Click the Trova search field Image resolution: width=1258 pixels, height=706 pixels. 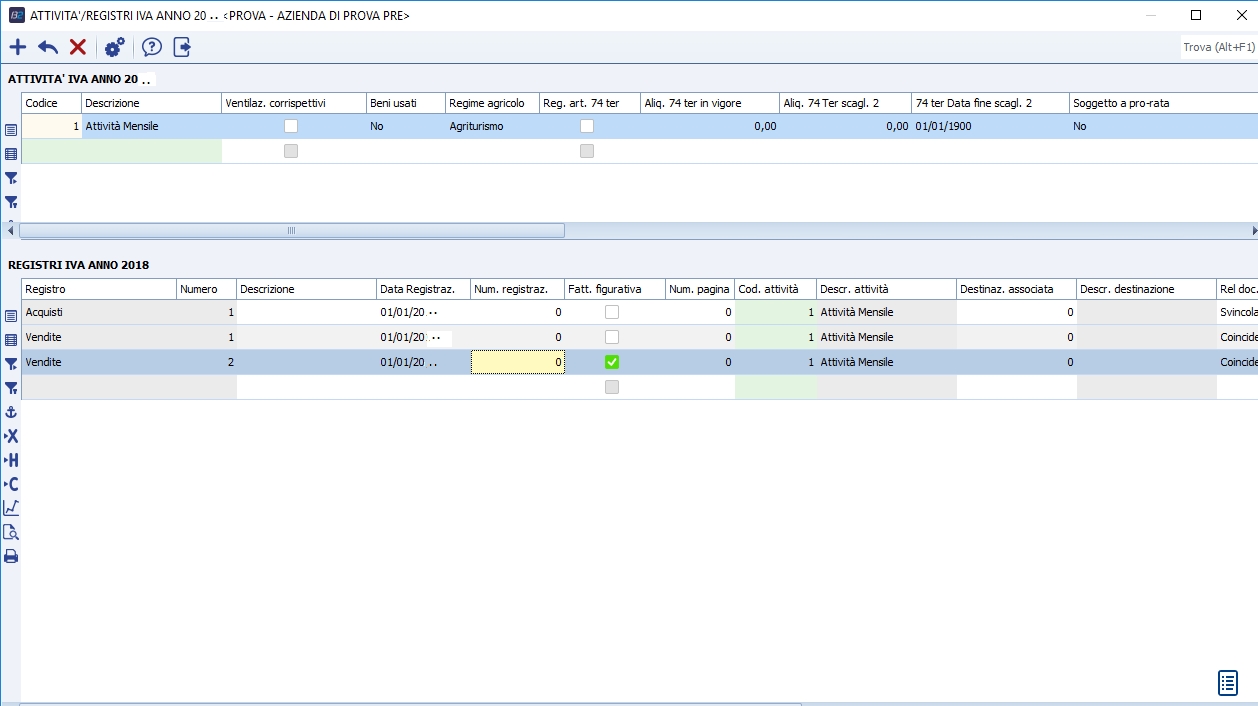[1218, 47]
